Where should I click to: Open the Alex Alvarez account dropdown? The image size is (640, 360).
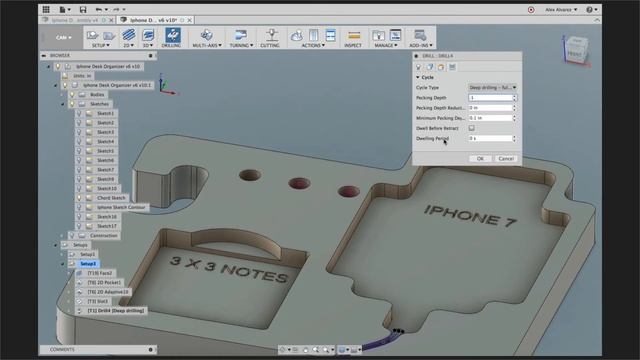click(561, 9)
